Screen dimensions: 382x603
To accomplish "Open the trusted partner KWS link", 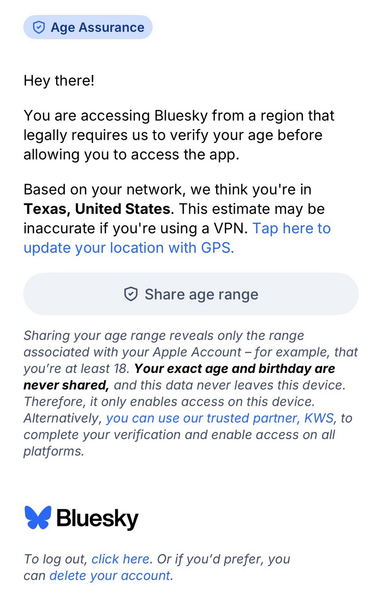I will (x=220, y=418).
